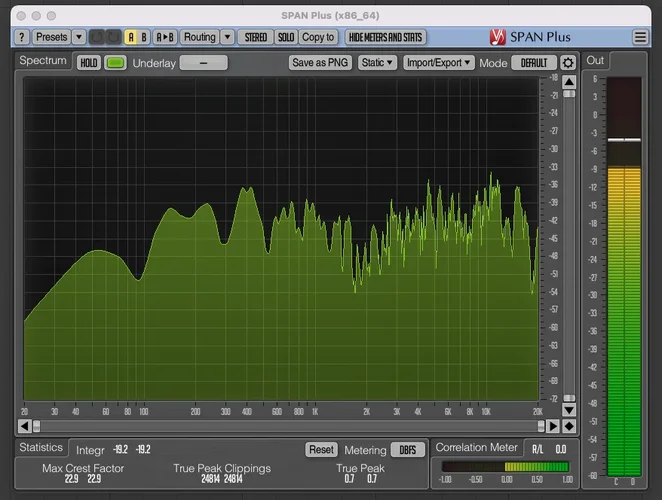662x500 pixels.
Task: Open spectrum settings gear icon
Action: [568, 63]
